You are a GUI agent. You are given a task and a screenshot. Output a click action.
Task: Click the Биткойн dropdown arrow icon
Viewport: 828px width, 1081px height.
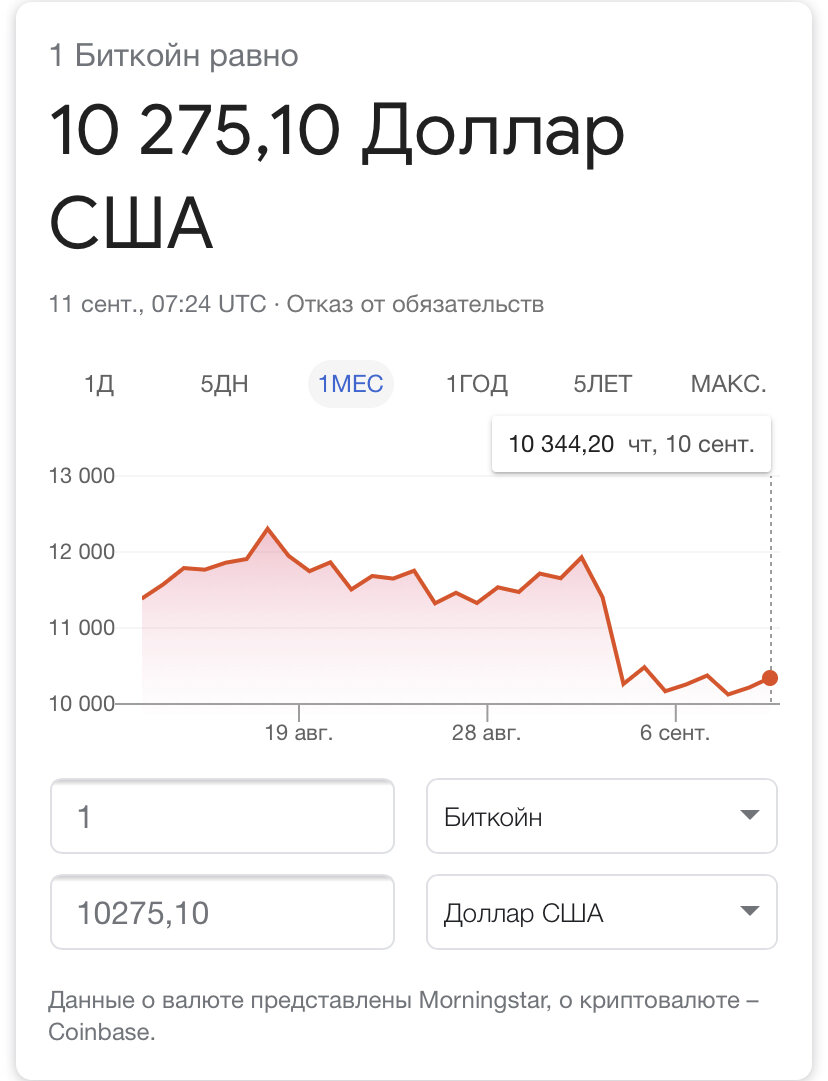749,816
